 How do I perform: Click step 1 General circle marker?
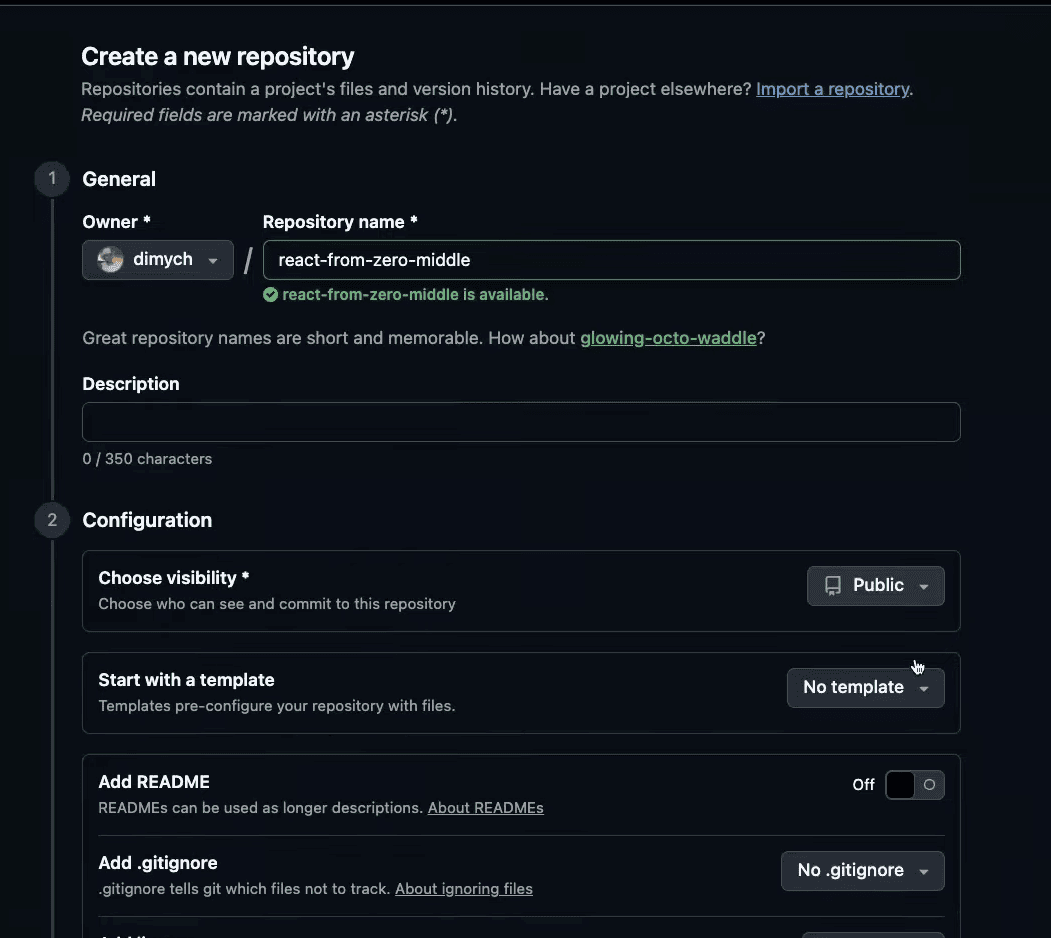[52, 179]
